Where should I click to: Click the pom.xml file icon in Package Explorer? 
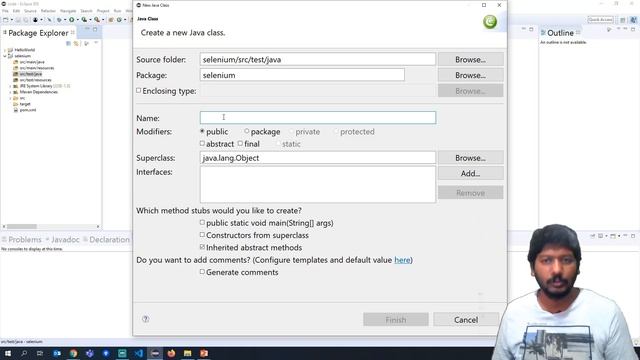coord(16,110)
